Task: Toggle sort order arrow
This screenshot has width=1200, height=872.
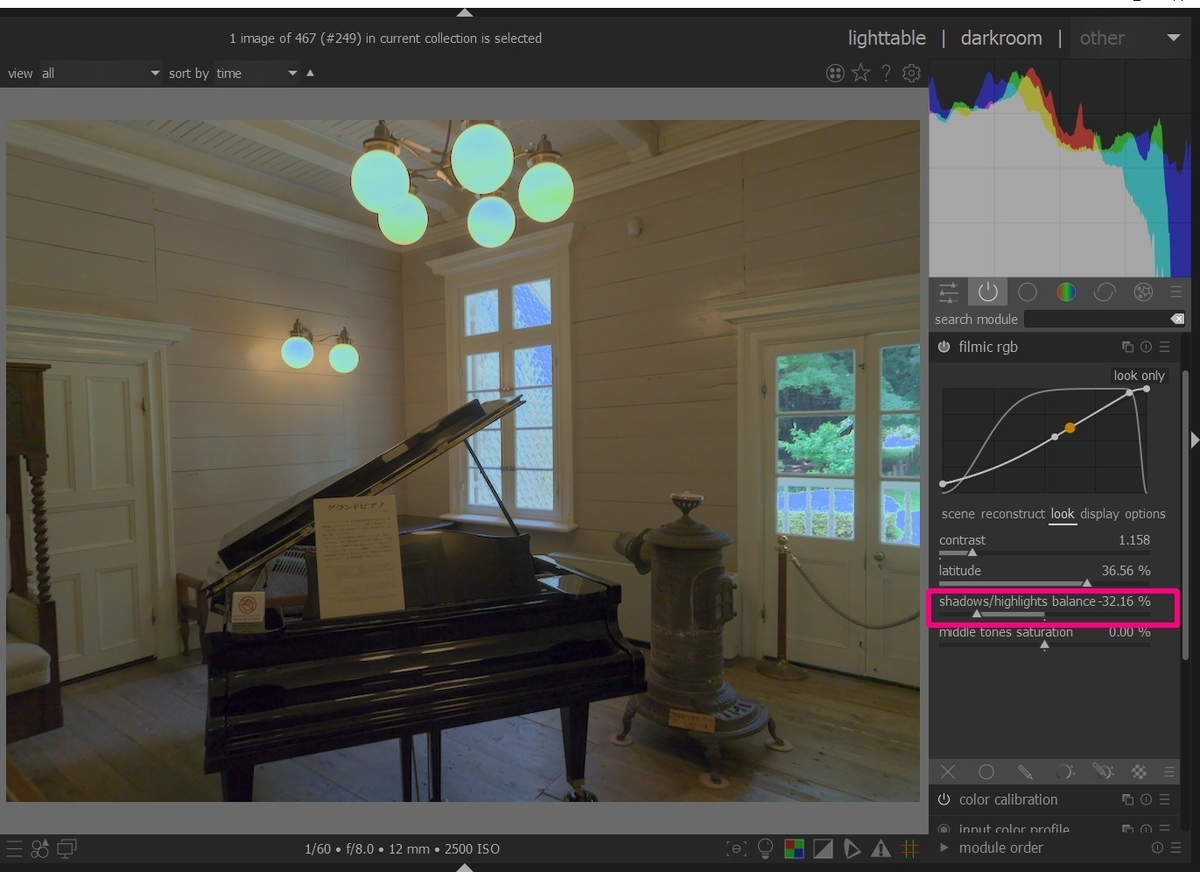Action: pos(310,73)
